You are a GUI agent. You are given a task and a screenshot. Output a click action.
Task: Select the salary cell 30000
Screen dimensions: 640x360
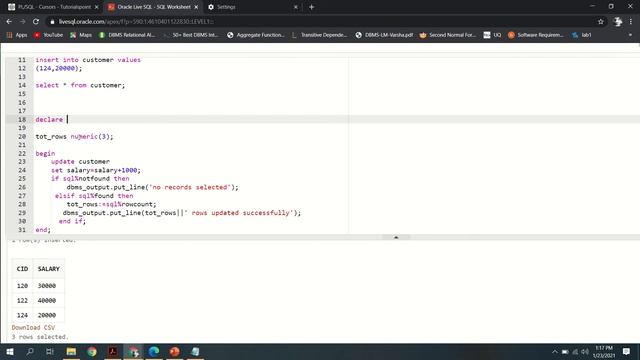coord(47,286)
